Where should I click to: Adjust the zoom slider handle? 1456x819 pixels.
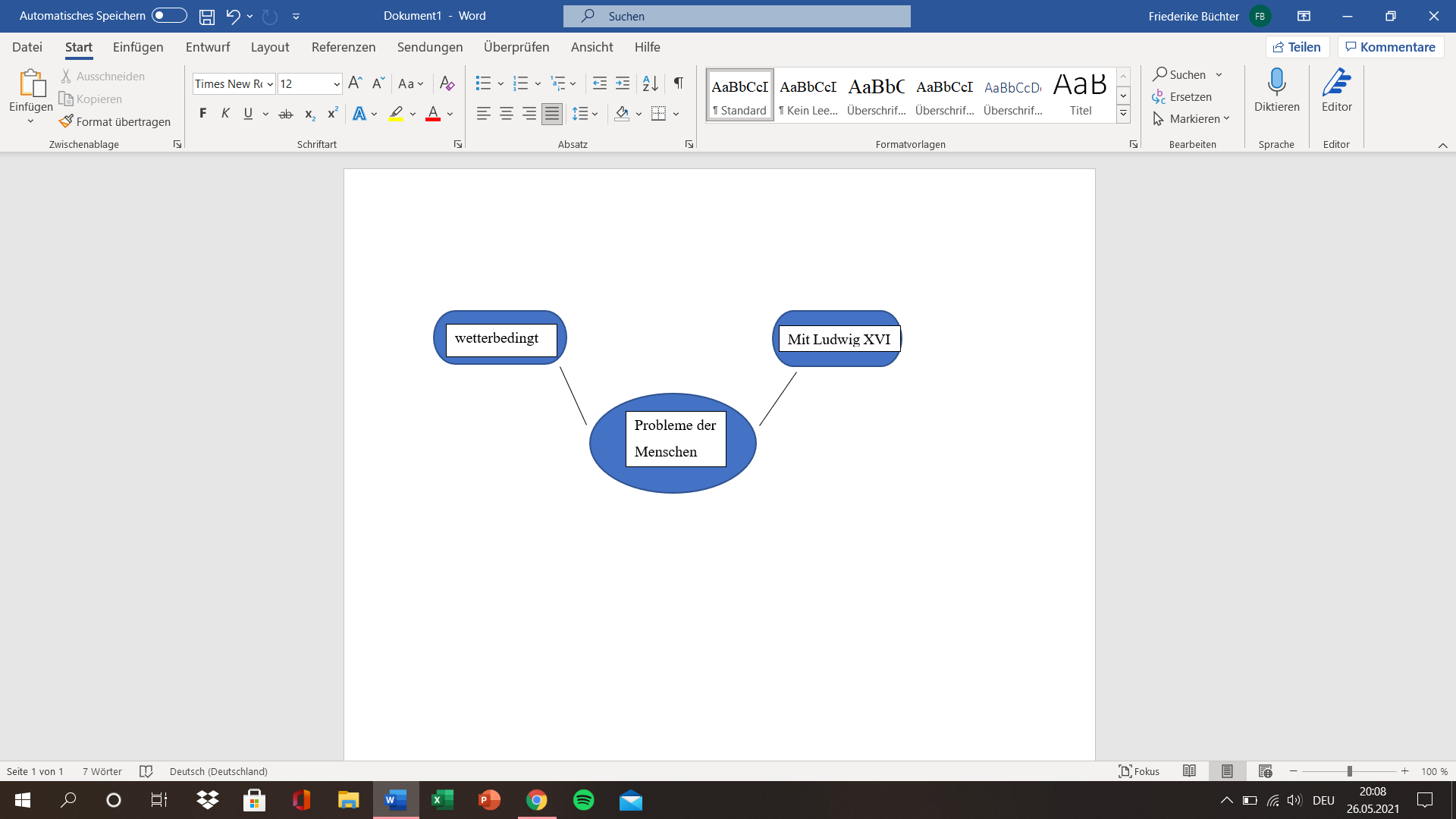coord(1350,771)
